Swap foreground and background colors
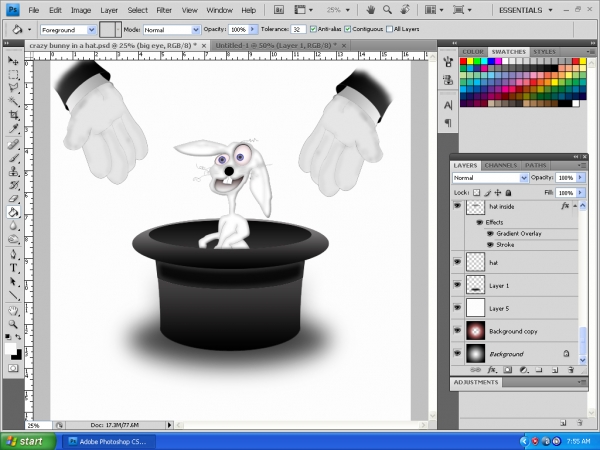 point(18,337)
